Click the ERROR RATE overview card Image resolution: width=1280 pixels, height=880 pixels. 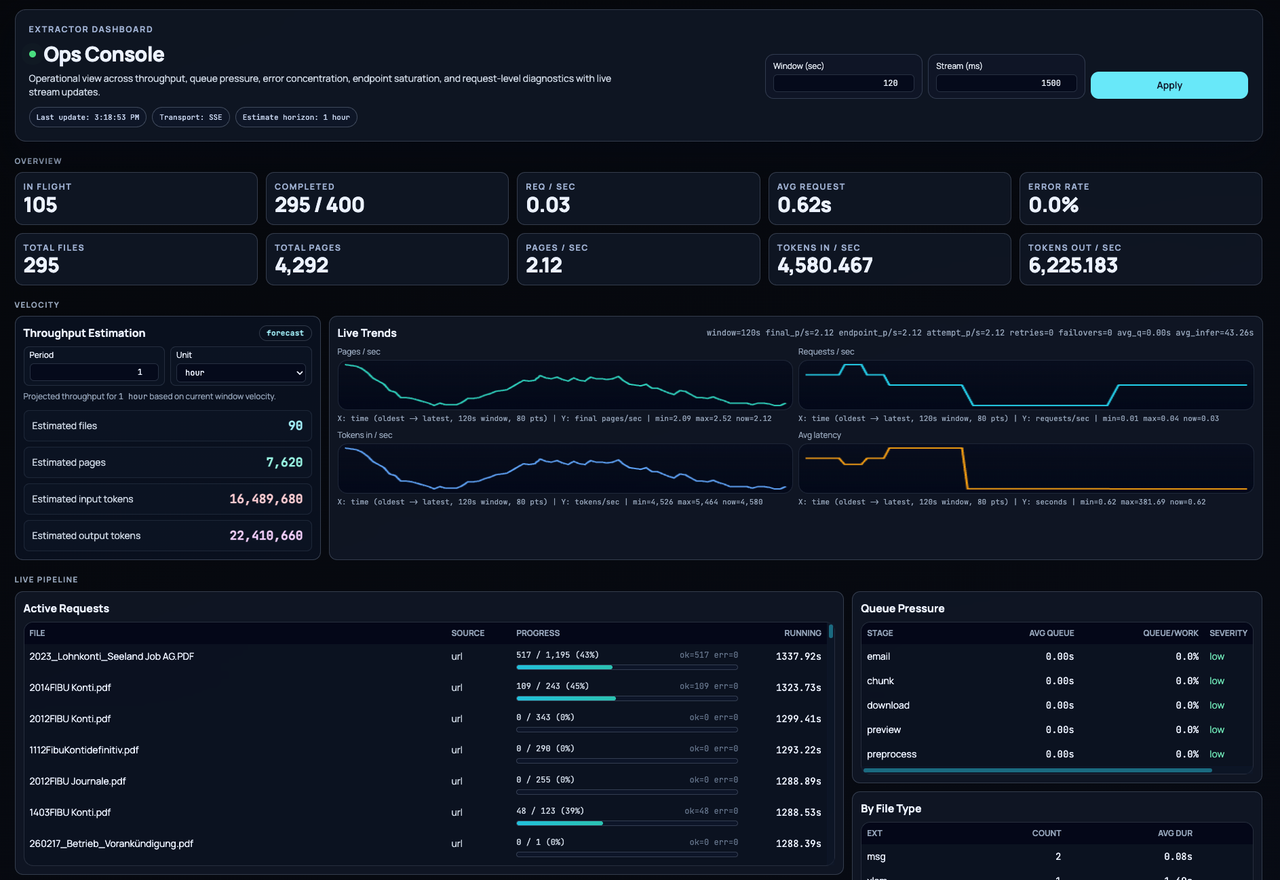(x=1140, y=198)
